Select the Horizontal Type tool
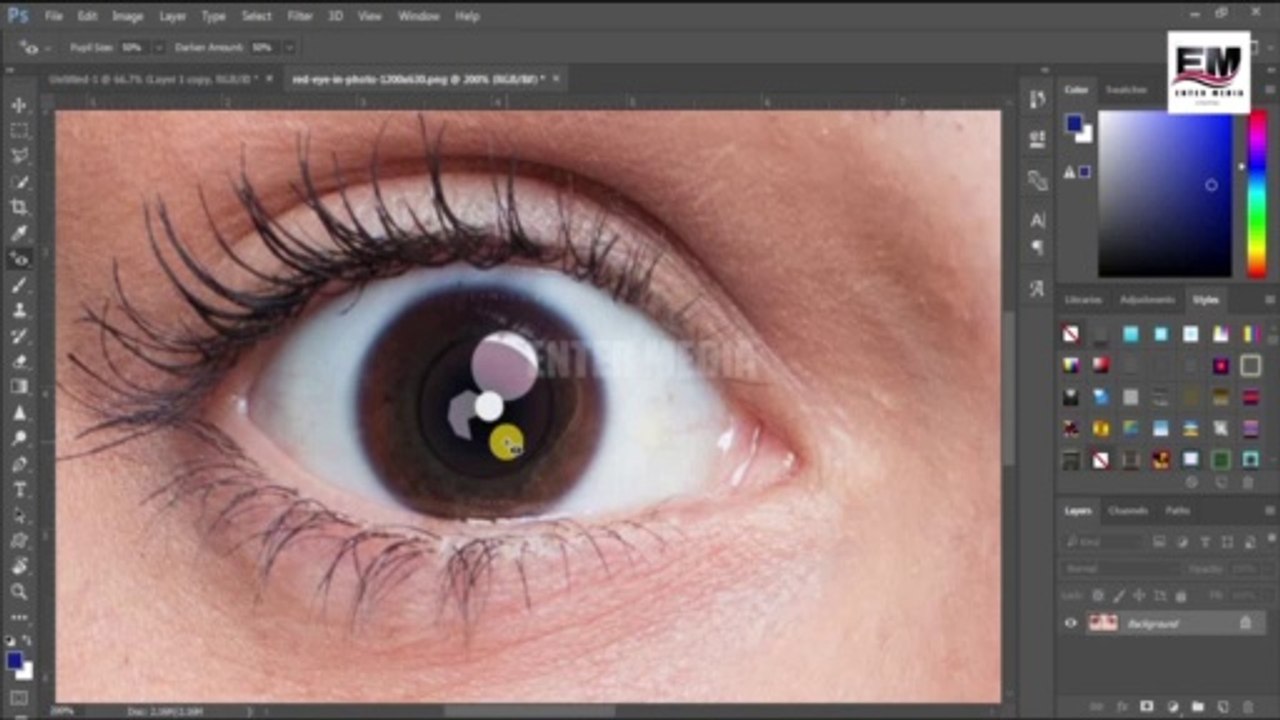Viewport: 1280px width, 720px height. coord(19,490)
